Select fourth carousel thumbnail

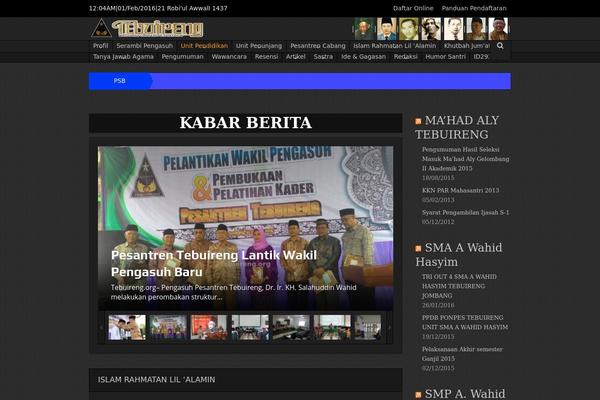(250, 327)
